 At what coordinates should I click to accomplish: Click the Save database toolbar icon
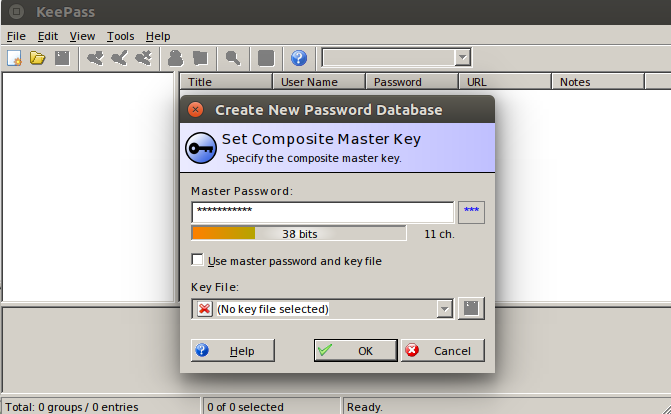[62, 58]
